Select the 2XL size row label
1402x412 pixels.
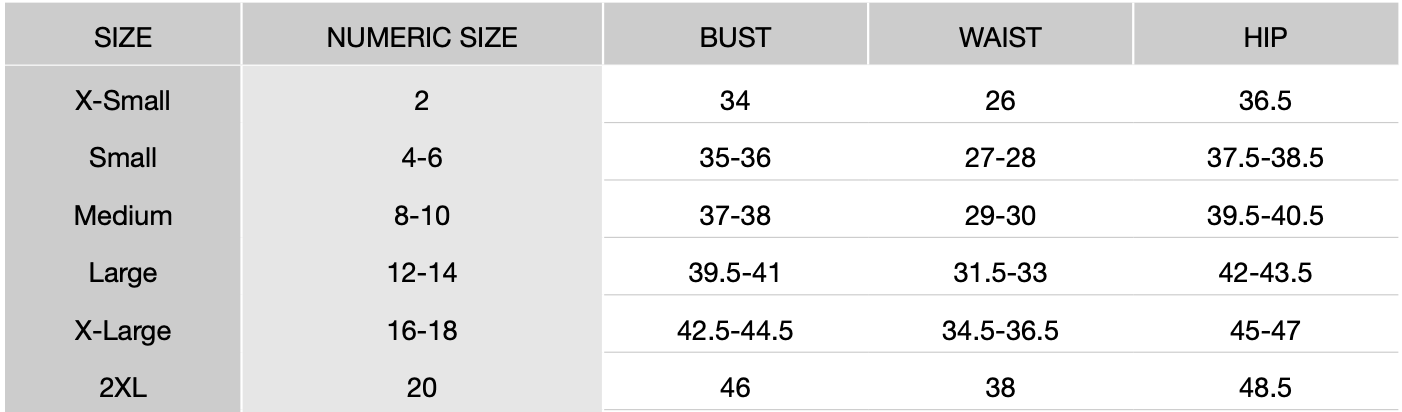[x=122, y=387]
